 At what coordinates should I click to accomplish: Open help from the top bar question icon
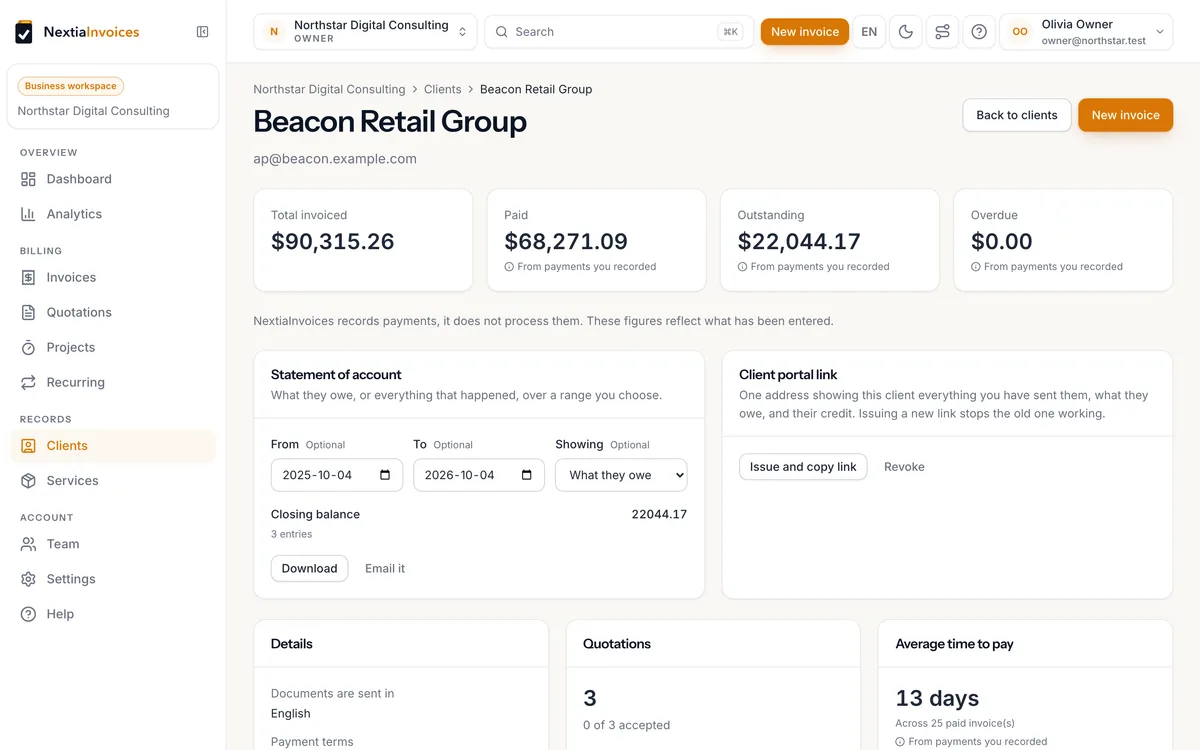coord(979,32)
